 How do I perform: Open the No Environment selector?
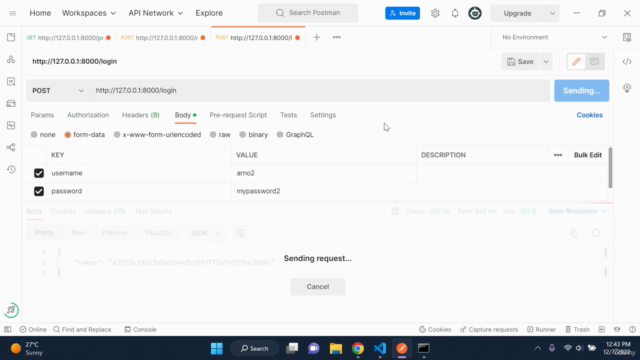click(x=554, y=37)
